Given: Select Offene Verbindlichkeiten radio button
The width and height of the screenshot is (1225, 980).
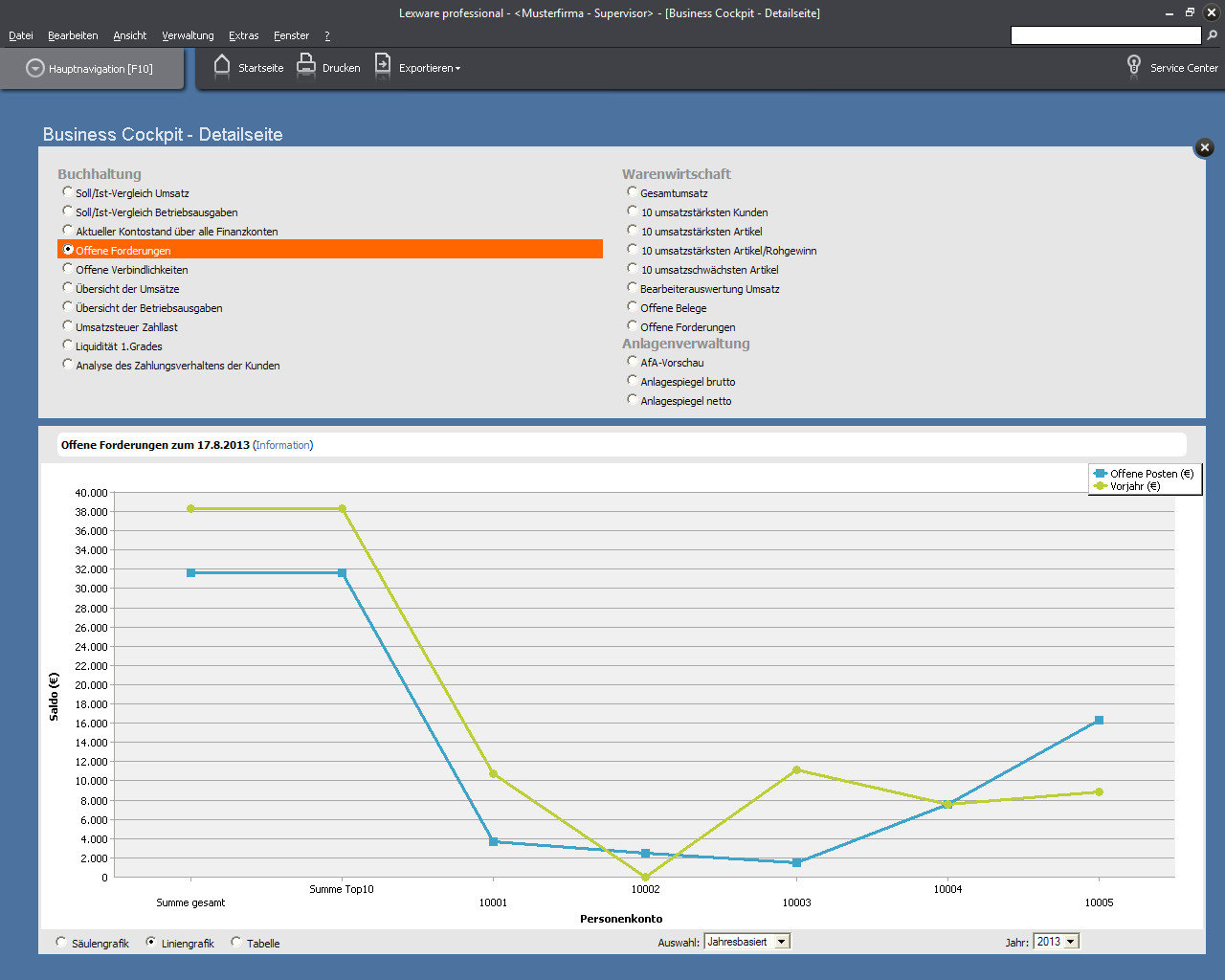Looking at the screenshot, I should pos(67,269).
